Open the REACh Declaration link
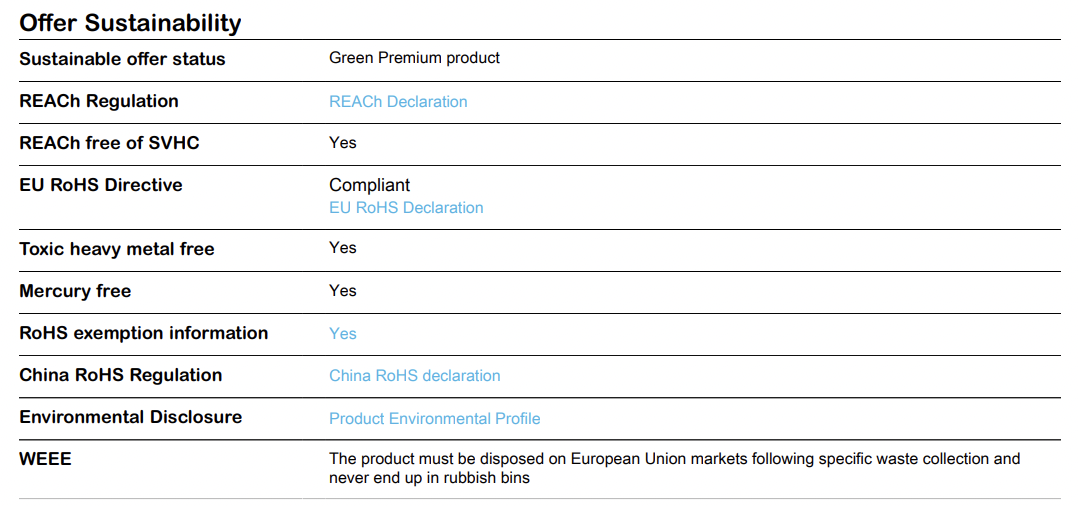 pyautogui.click(x=398, y=102)
